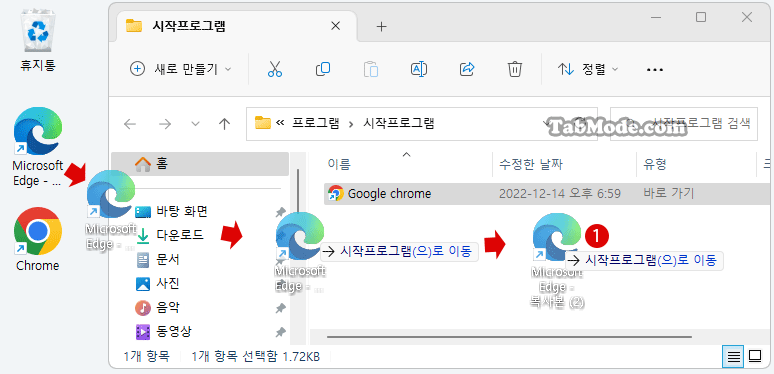The image size is (774, 374).
Task: Open the Recycle Bin desktop icon
Action: (38, 40)
